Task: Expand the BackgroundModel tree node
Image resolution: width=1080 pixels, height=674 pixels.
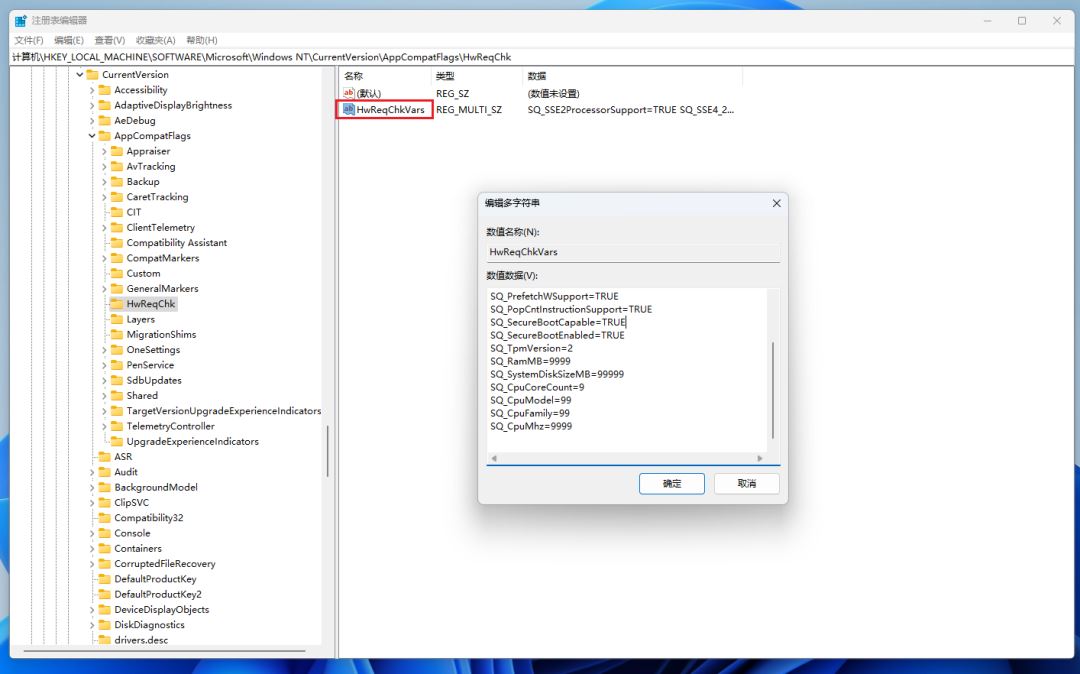Action: [92, 487]
